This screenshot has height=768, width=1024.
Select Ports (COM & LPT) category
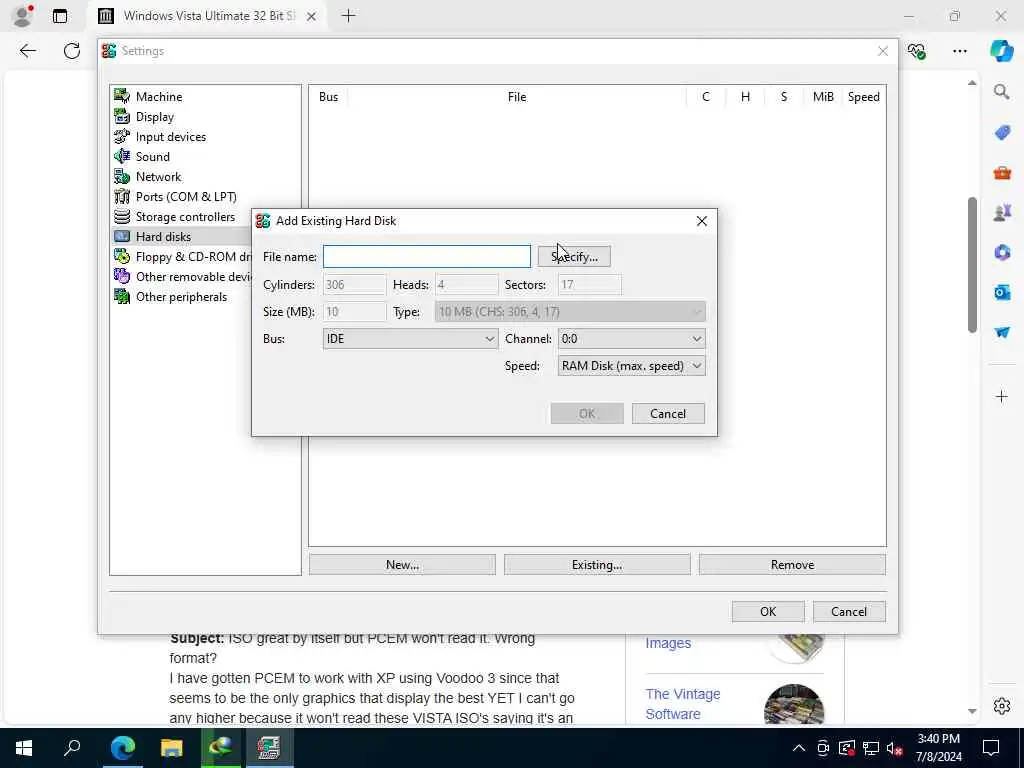tap(185, 197)
